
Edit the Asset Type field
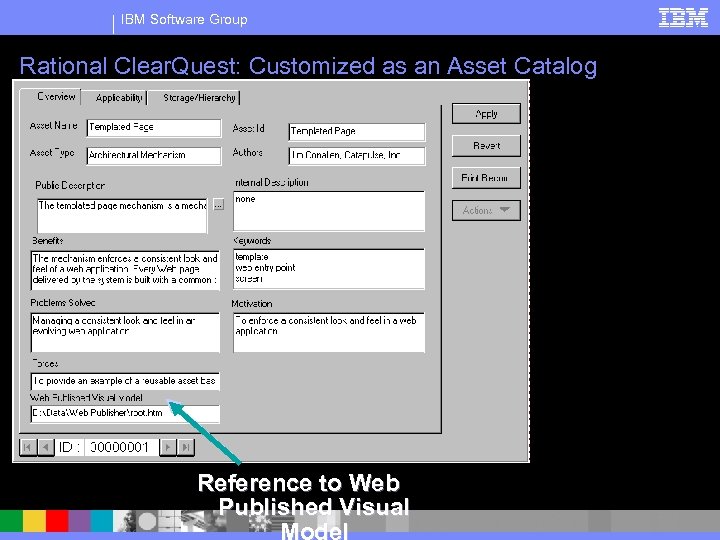154,156
